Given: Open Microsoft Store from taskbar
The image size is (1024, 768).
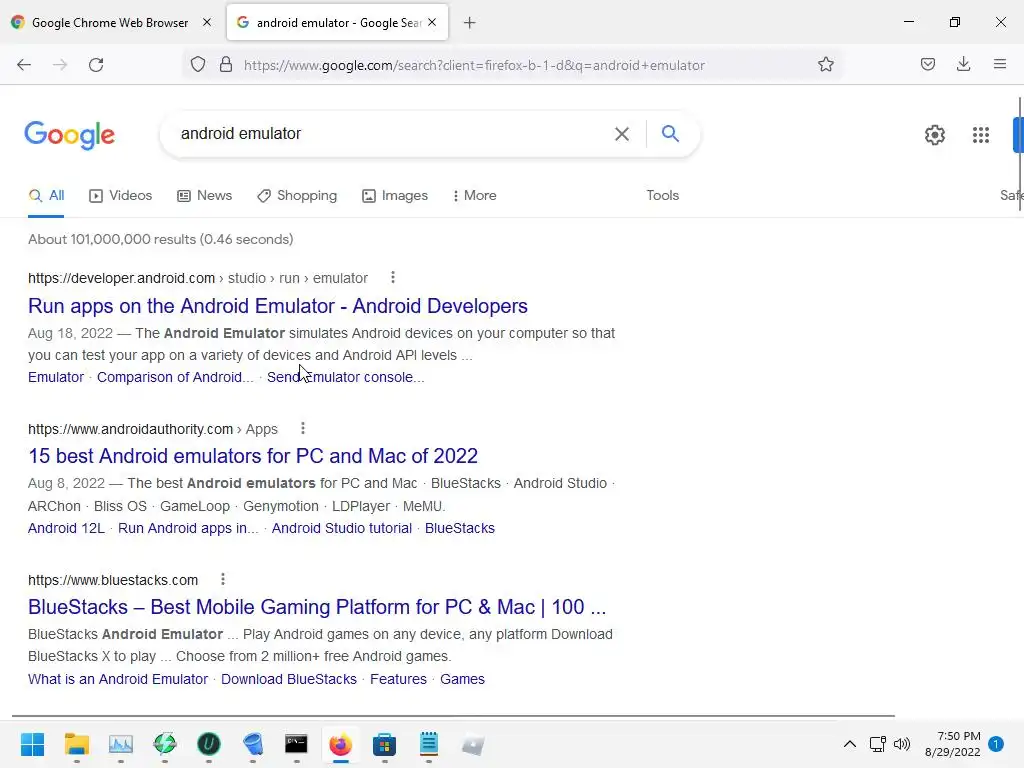Looking at the screenshot, I should coord(385,744).
